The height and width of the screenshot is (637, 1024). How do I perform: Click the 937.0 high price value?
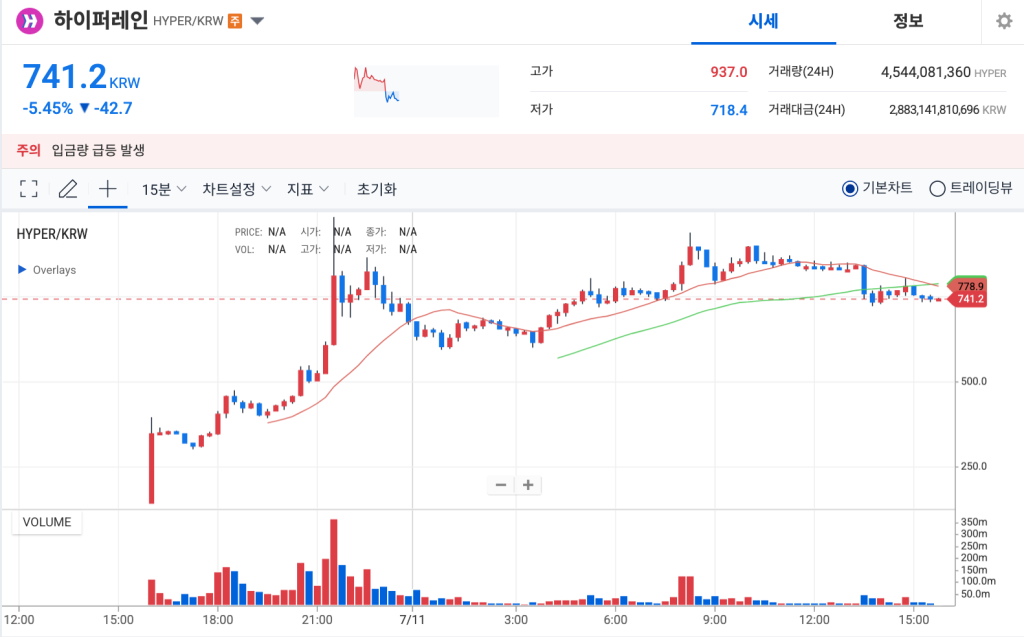tap(729, 72)
